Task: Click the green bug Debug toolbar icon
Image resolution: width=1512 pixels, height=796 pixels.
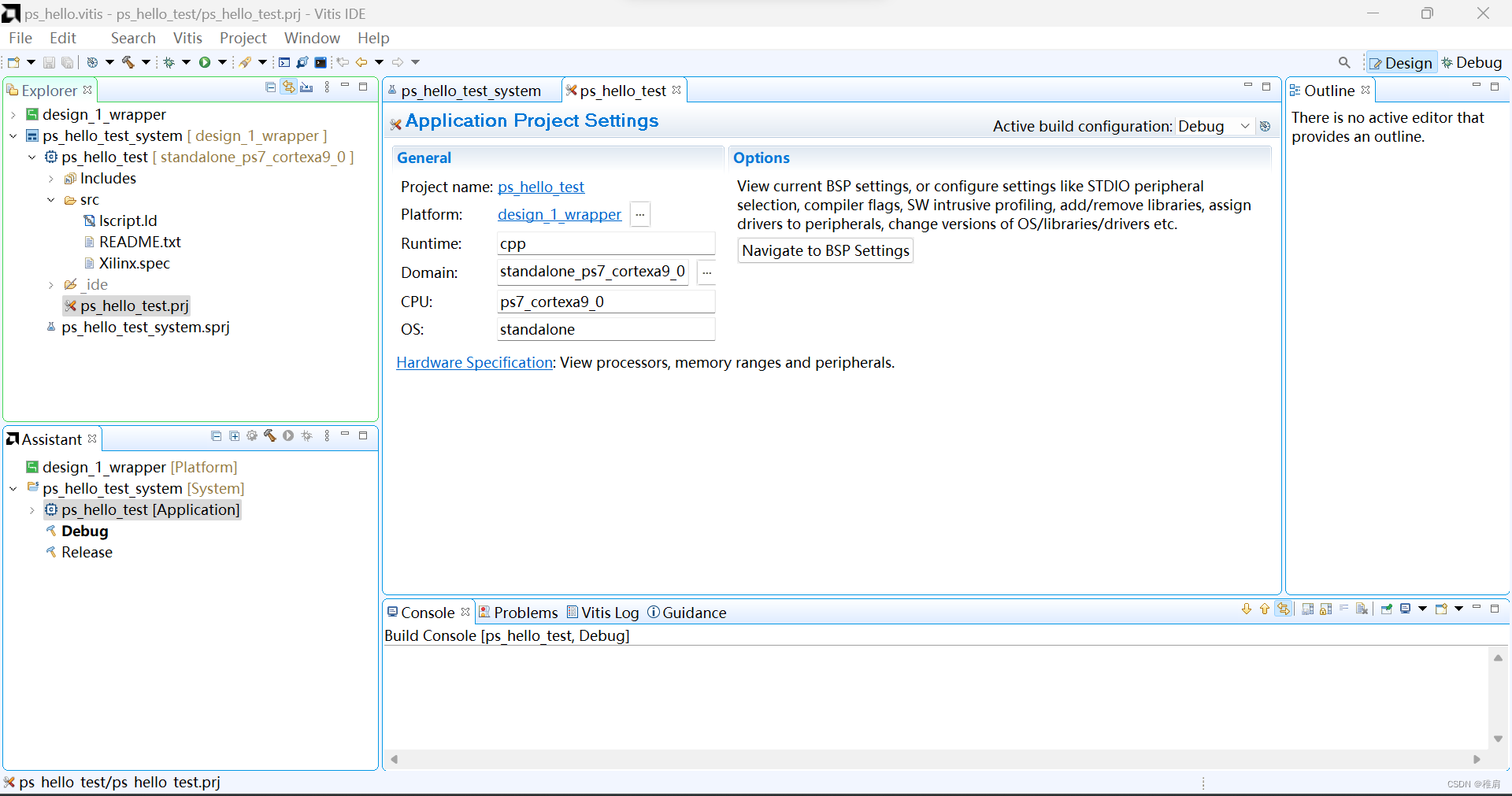Action: [x=169, y=62]
